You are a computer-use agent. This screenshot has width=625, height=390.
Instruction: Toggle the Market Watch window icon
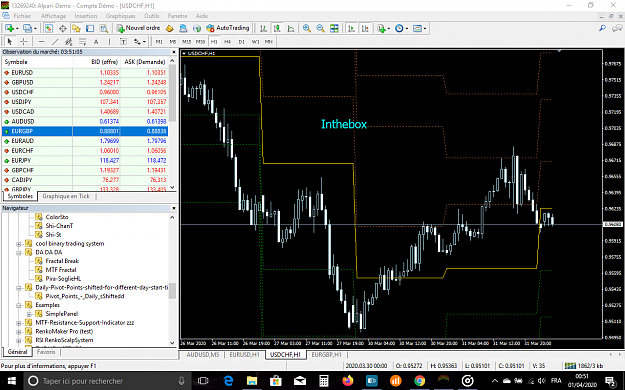pos(48,28)
